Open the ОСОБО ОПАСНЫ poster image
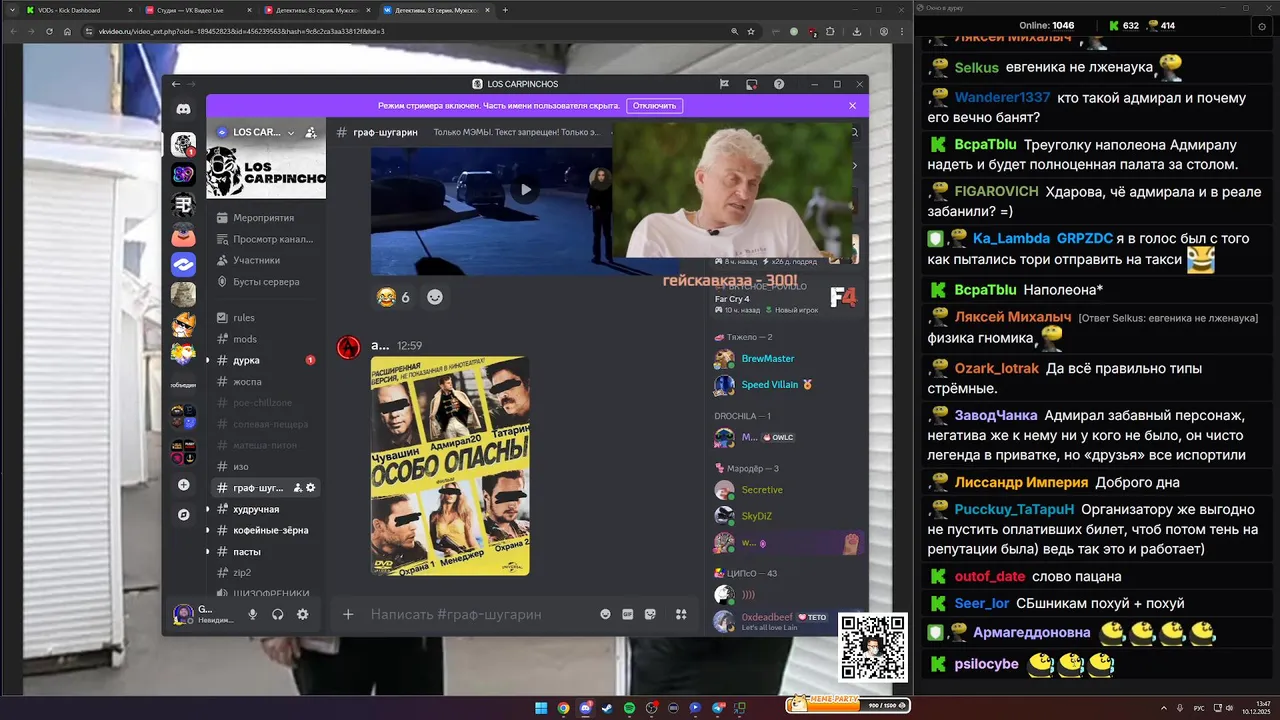 coord(450,466)
